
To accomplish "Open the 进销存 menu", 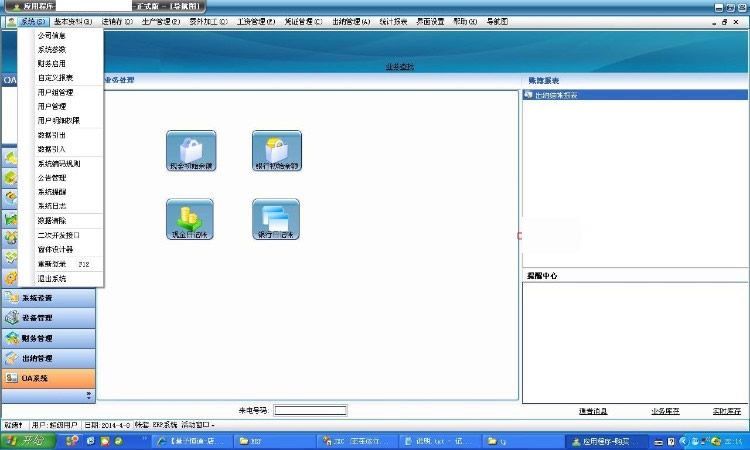I will click(x=117, y=22).
